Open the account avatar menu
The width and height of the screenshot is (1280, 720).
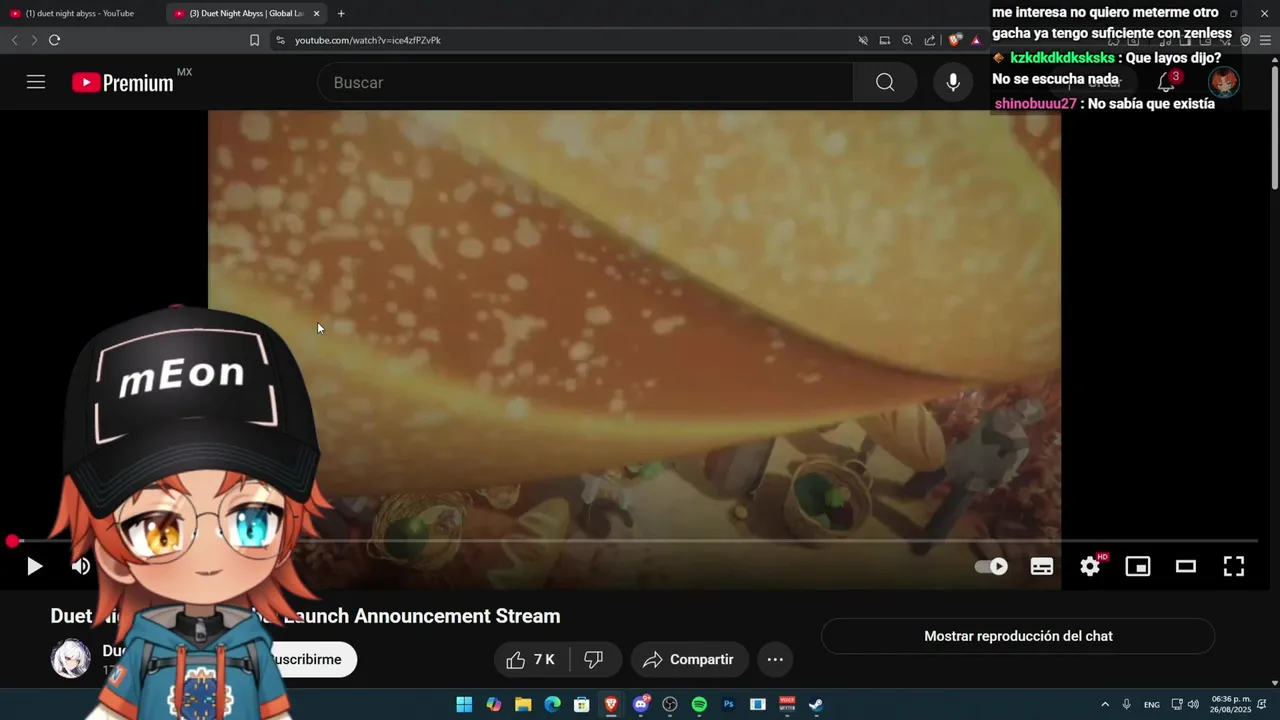[x=1223, y=82]
